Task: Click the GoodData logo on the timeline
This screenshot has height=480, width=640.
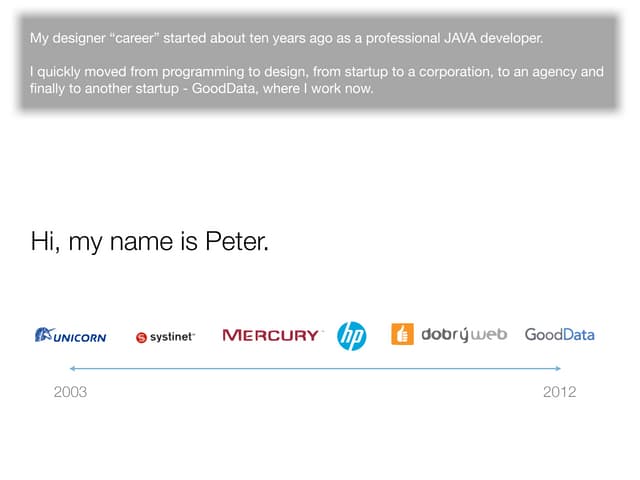Action: [x=559, y=334]
